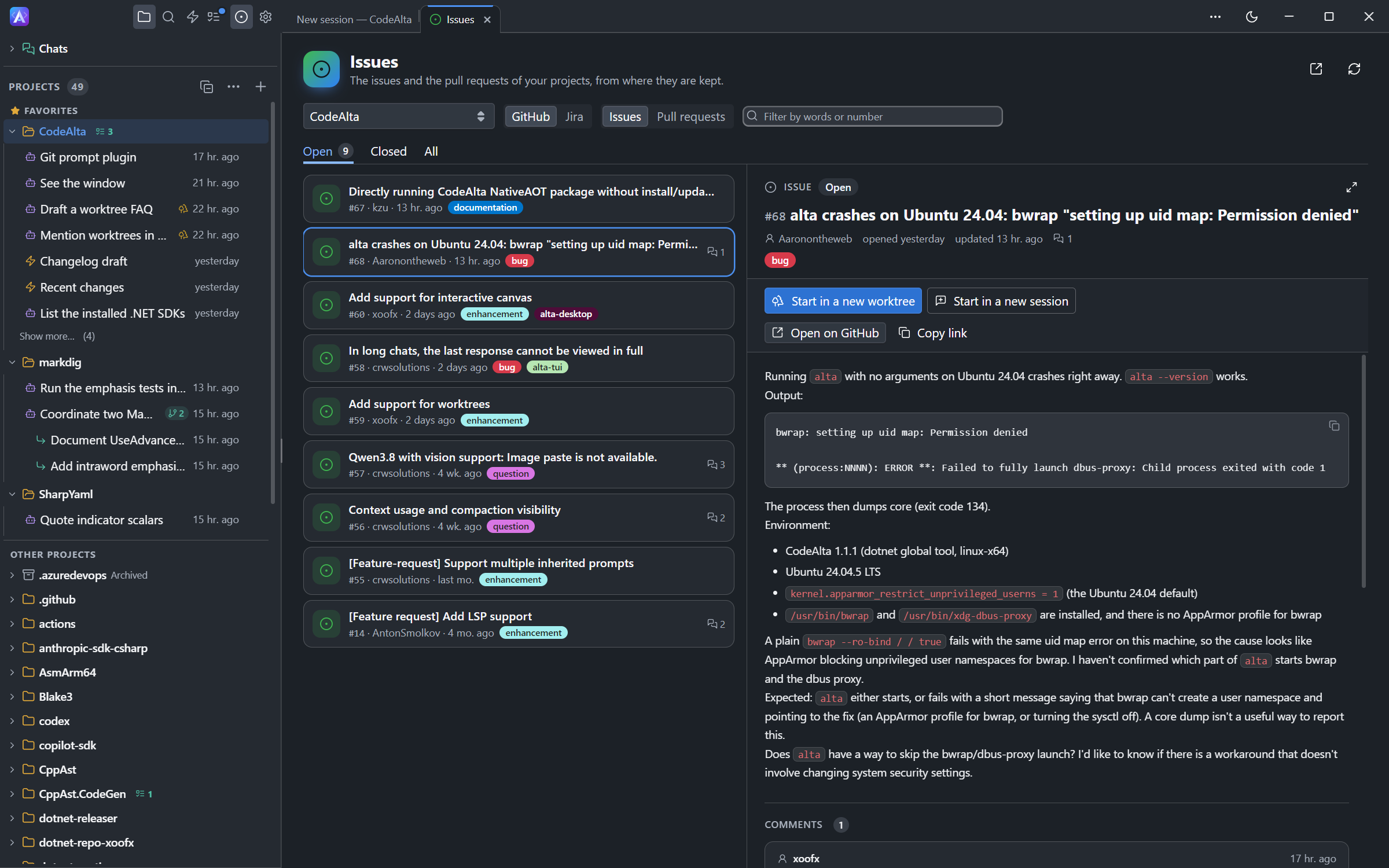
Task: Expand the .github project folder
Action: point(12,599)
